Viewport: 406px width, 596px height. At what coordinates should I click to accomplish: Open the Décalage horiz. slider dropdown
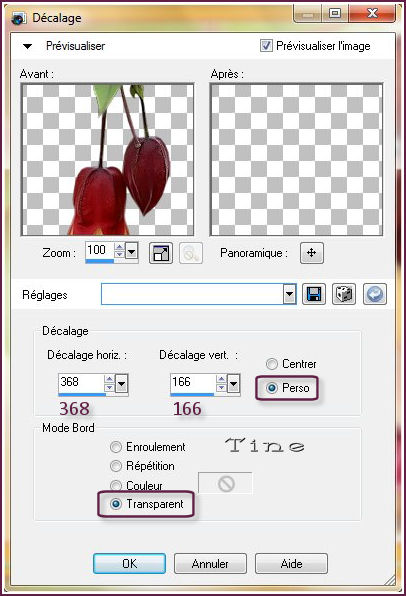[x=122, y=384]
